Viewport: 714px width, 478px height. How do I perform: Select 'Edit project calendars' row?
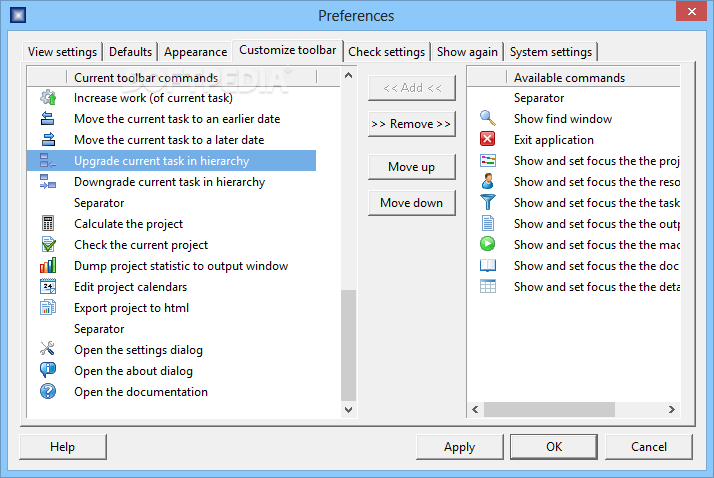171,287
